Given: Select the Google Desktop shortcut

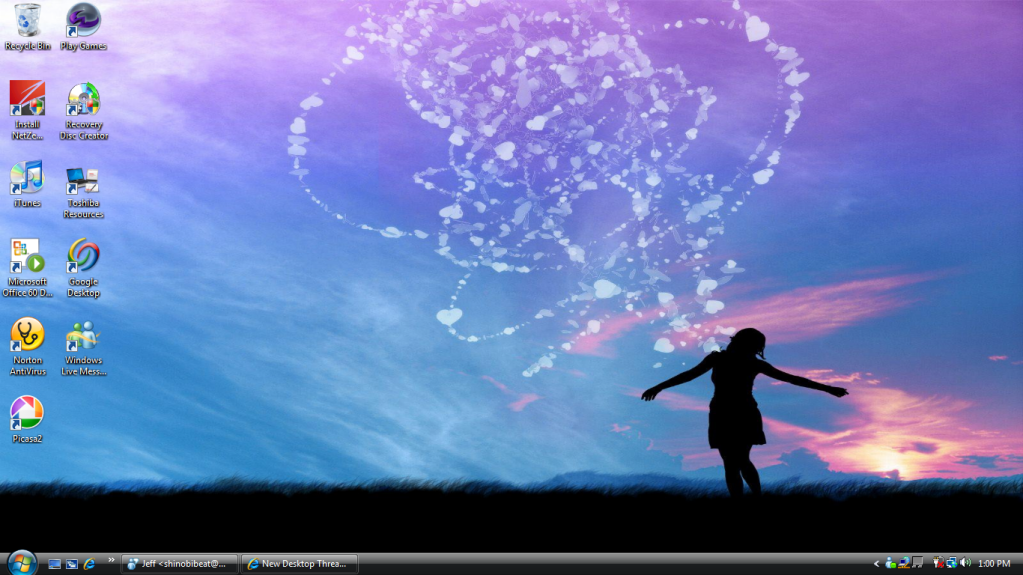Looking at the screenshot, I should coord(84,268).
